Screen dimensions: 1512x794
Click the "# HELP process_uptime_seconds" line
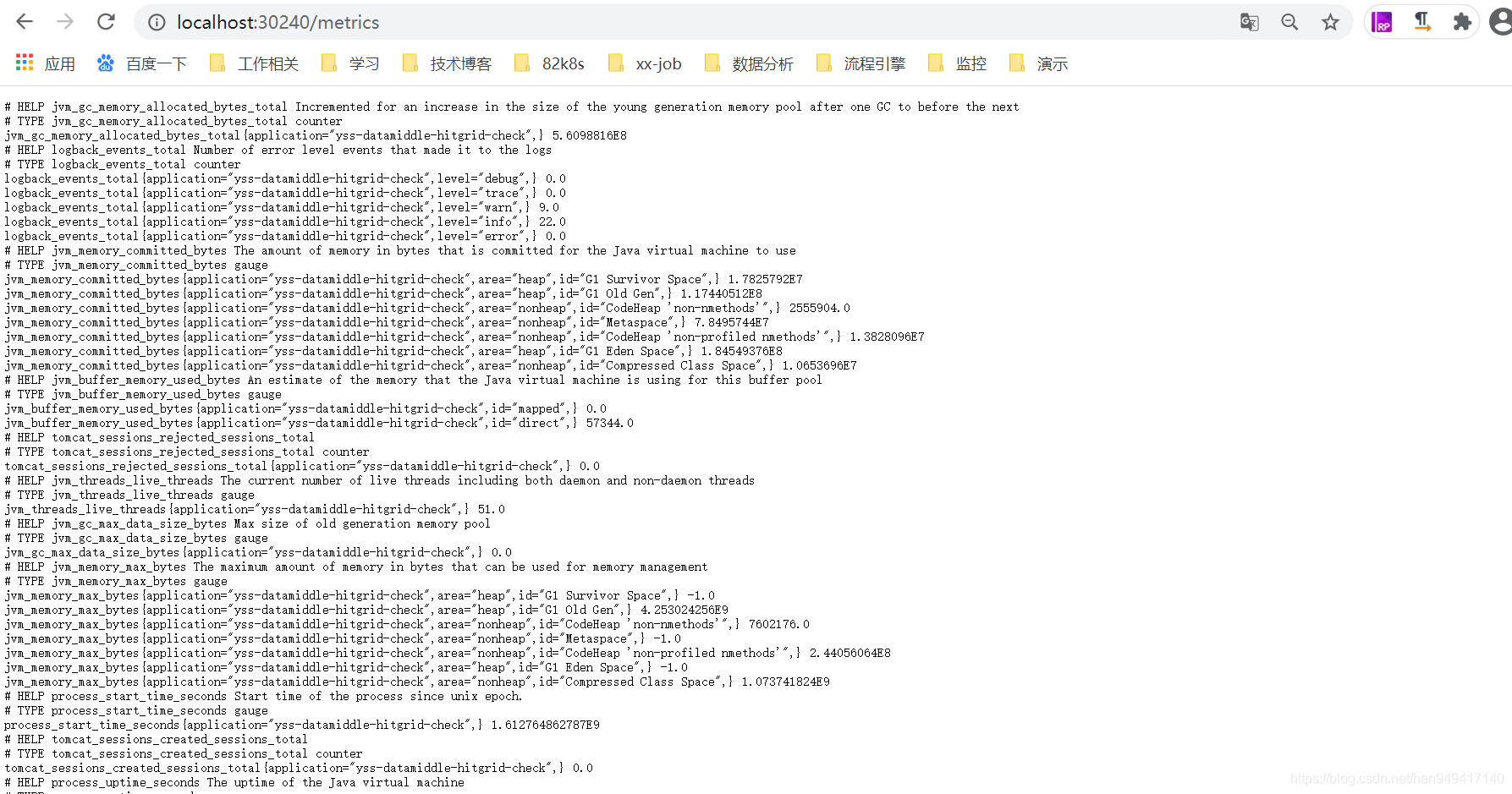coord(234,782)
